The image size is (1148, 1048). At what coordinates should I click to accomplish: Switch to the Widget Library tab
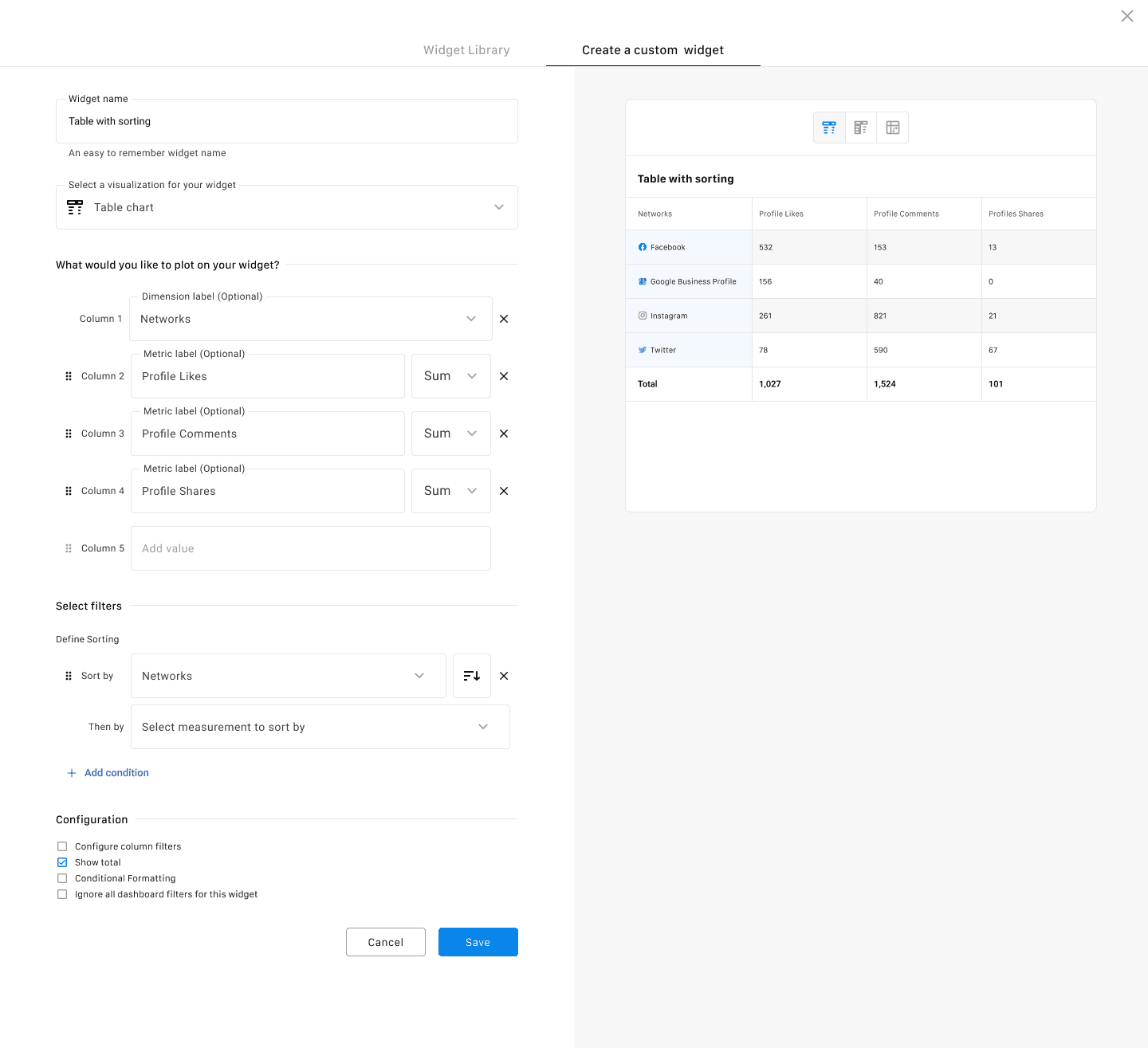click(x=466, y=50)
